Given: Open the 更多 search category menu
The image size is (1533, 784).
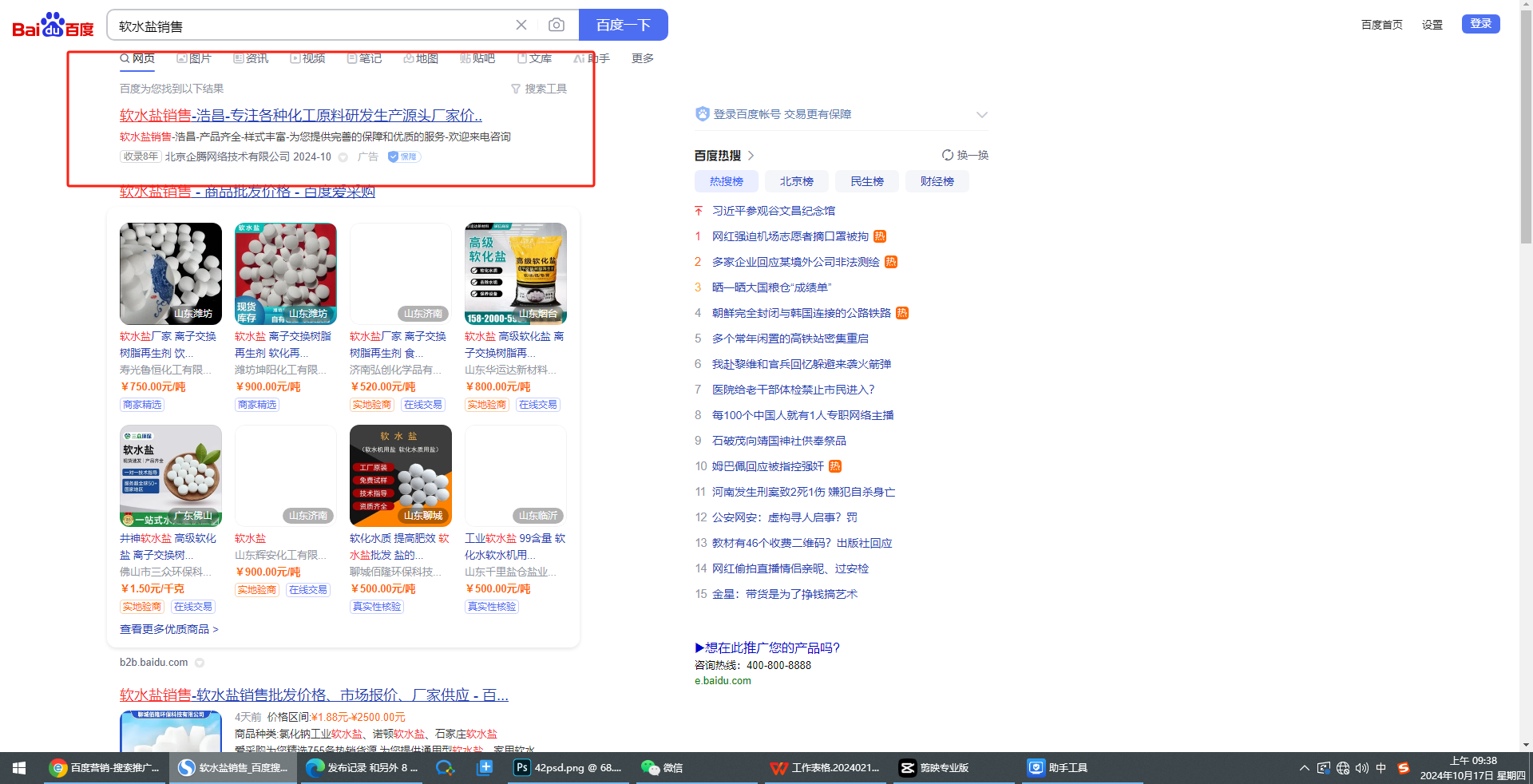Looking at the screenshot, I should 643,58.
